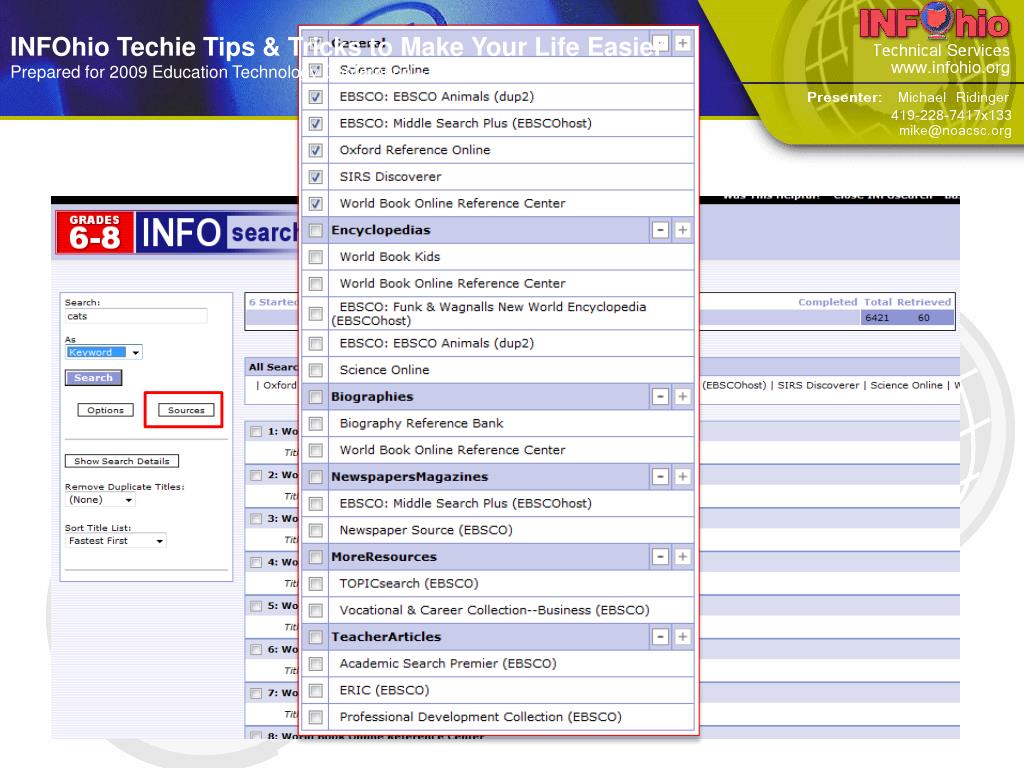1024x768 pixels.
Task: Uncheck EBSCO Animals (dup2) under General
Action: [315, 97]
